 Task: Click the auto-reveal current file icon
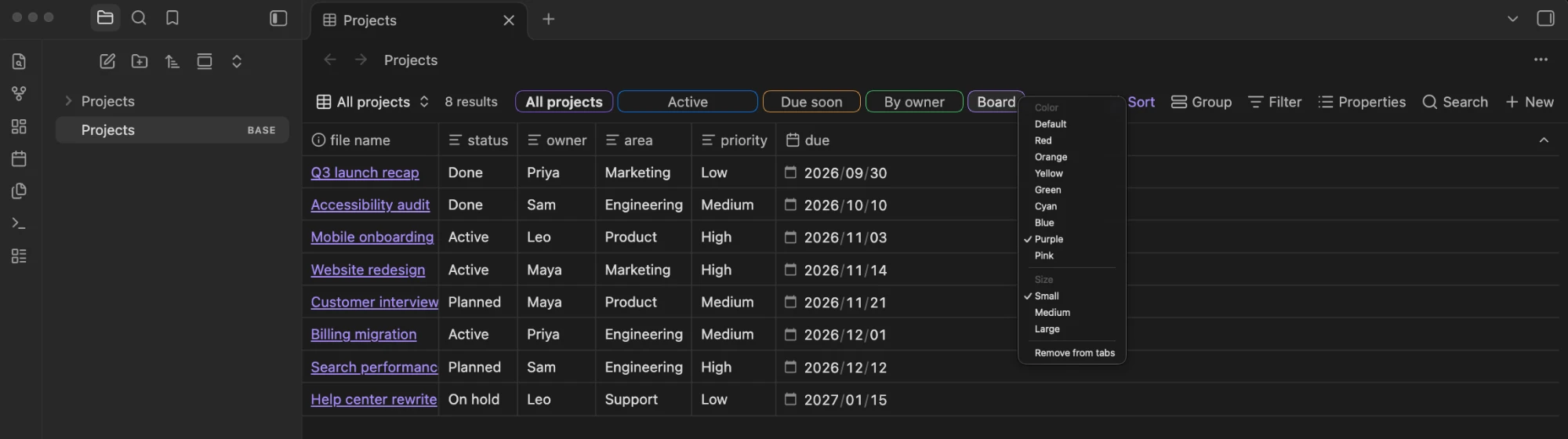[x=205, y=61]
